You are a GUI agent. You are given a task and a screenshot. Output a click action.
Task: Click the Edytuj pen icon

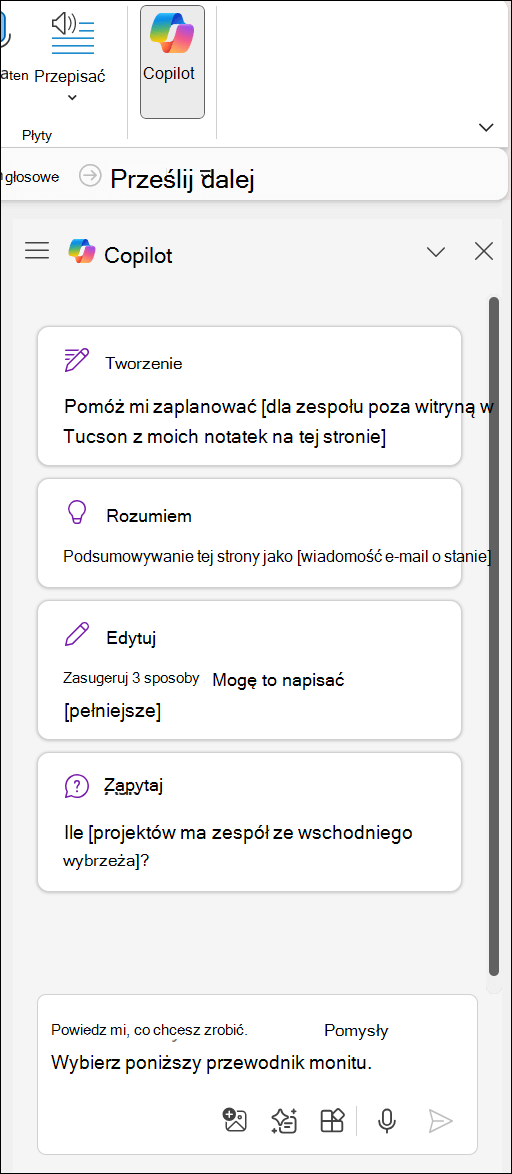(76, 635)
